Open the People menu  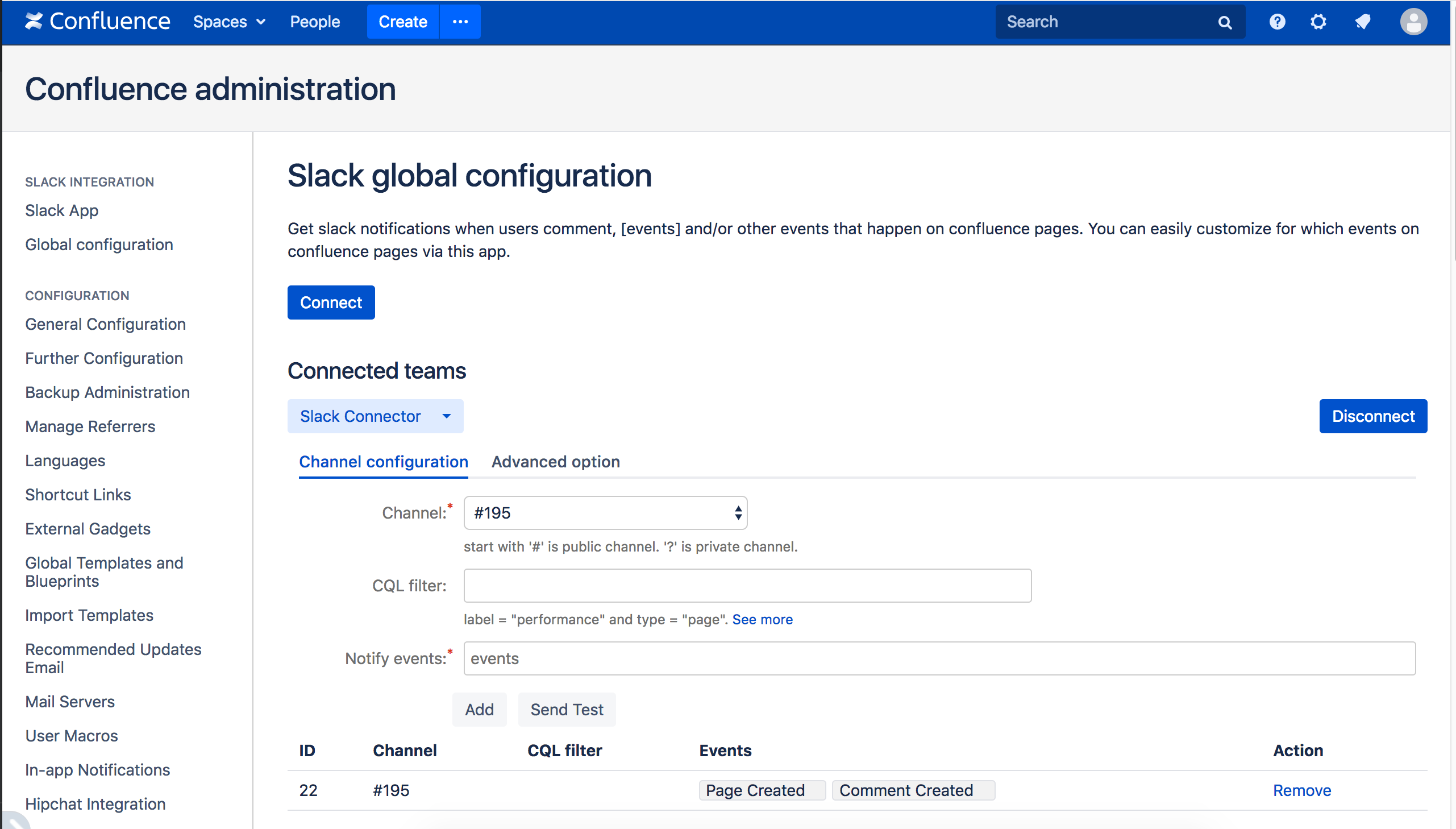(315, 21)
